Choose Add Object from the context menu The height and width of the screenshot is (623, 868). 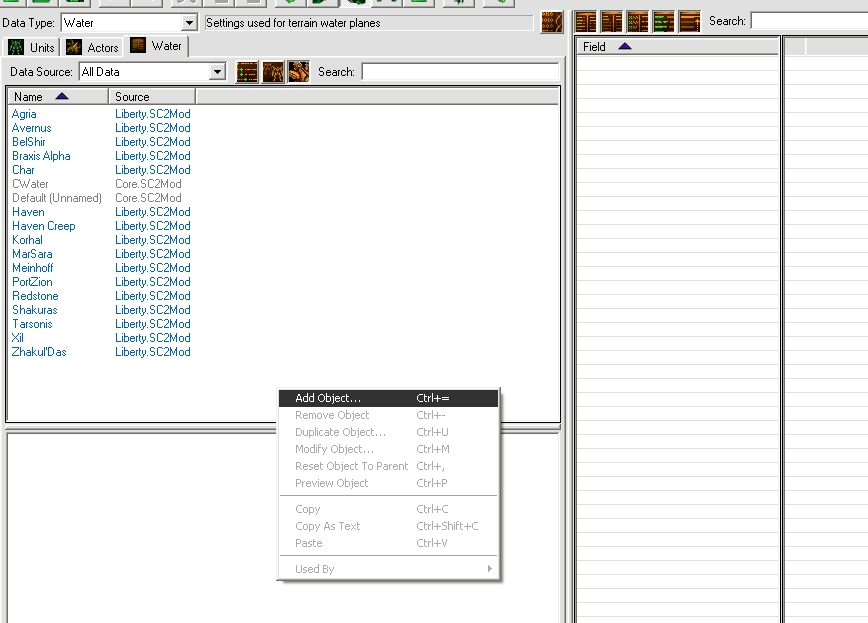click(388, 398)
